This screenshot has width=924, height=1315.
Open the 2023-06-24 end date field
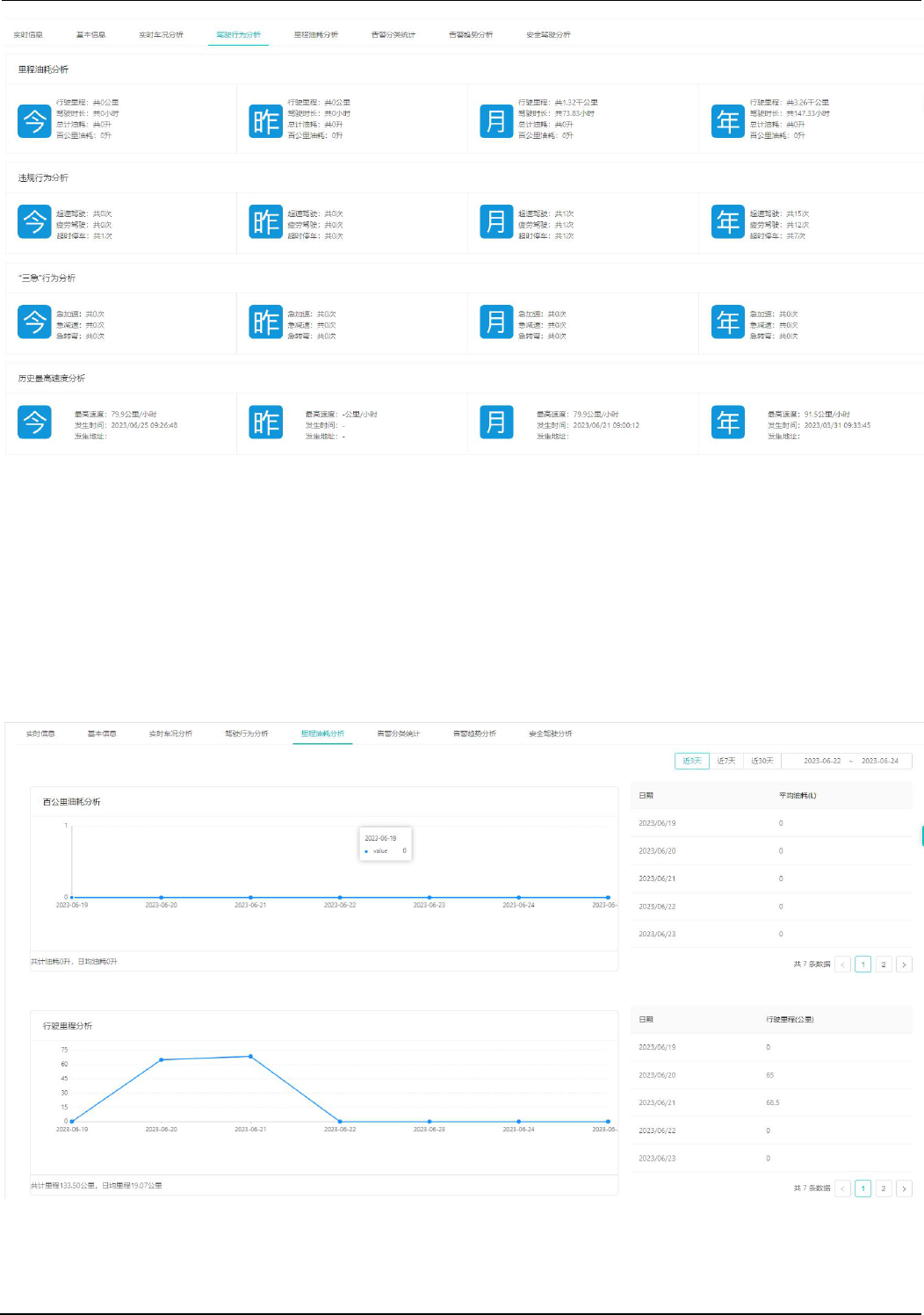click(880, 761)
